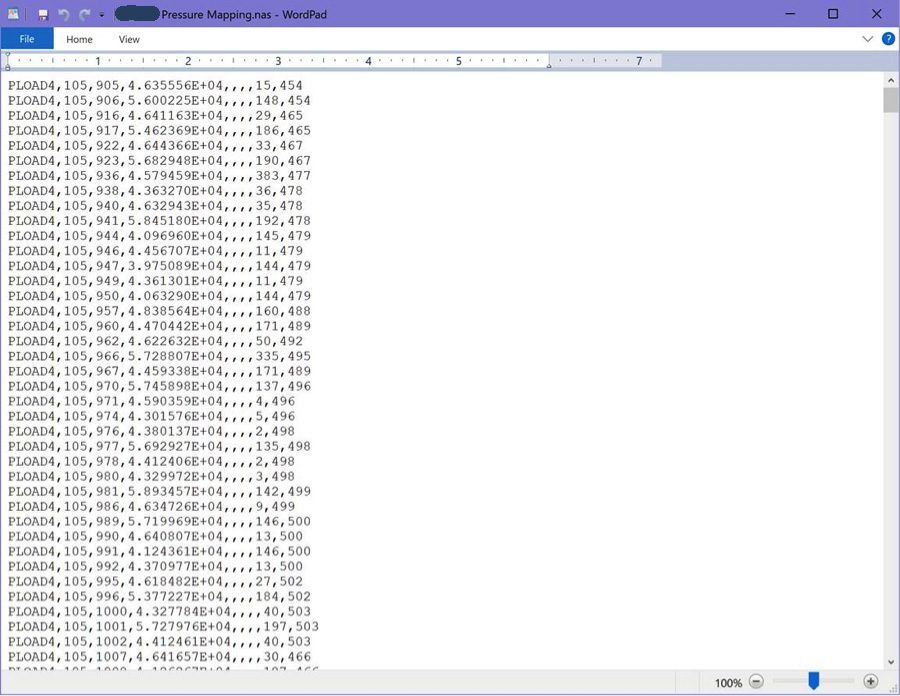The image size is (900, 696).
Task: Redo the last action
Action: (85, 15)
